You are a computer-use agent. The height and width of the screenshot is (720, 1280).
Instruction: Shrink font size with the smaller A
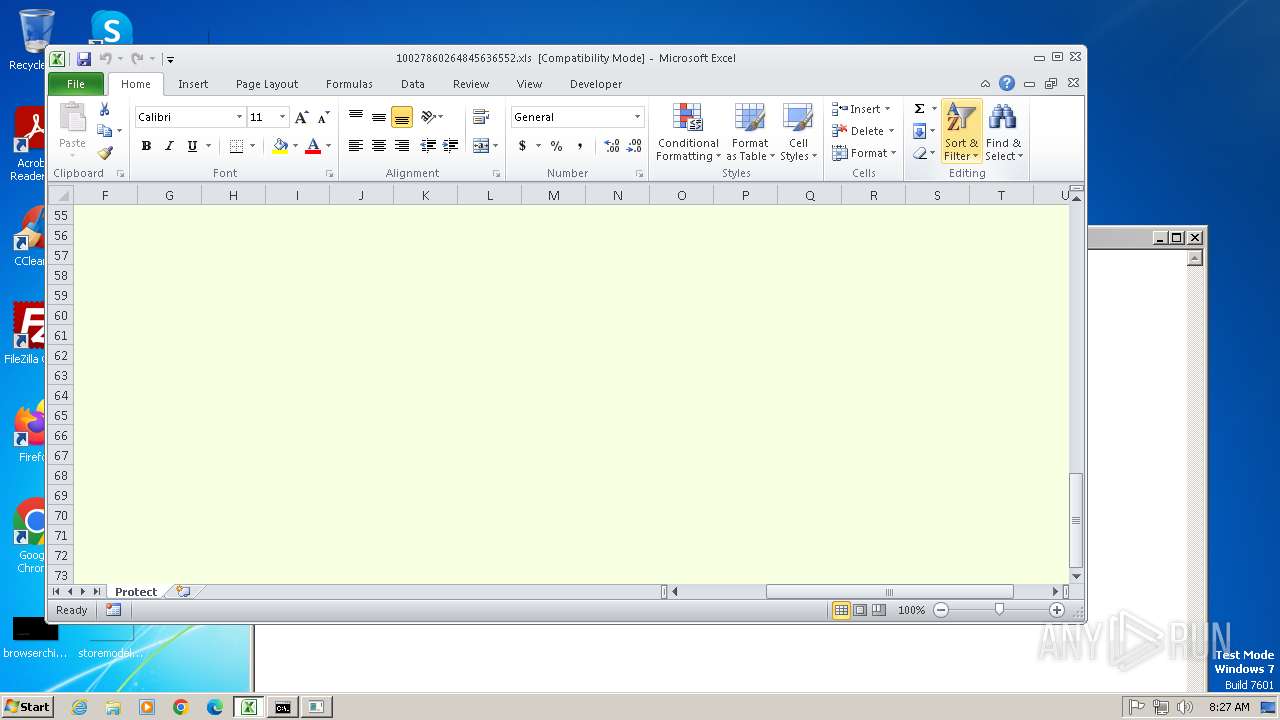click(x=323, y=117)
